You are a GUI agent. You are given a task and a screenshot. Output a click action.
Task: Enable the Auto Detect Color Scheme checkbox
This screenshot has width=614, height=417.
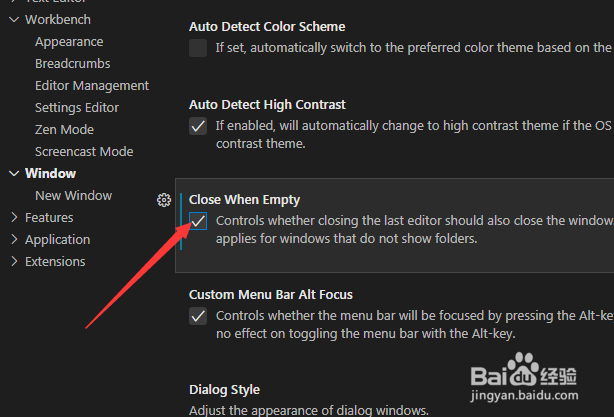click(198, 48)
